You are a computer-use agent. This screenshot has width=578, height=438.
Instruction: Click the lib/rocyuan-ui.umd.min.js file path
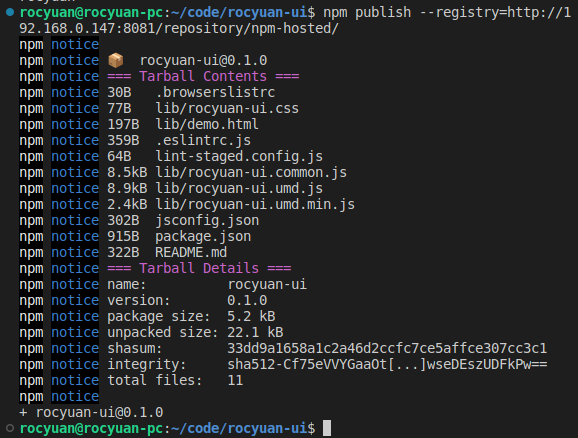(x=255, y=204)
